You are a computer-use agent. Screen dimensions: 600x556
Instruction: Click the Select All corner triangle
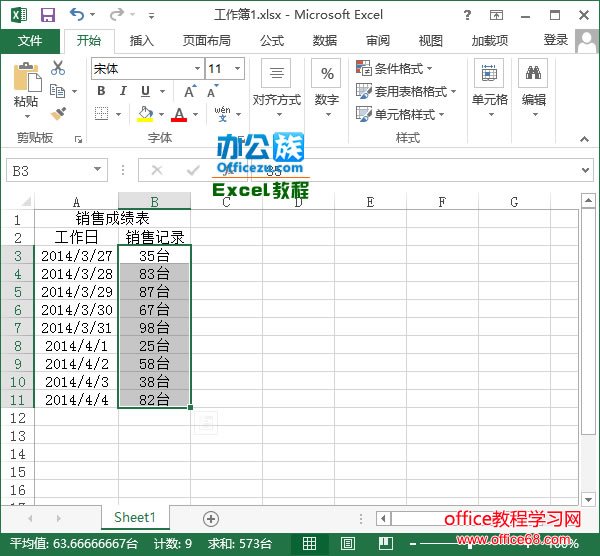point(26,201)
